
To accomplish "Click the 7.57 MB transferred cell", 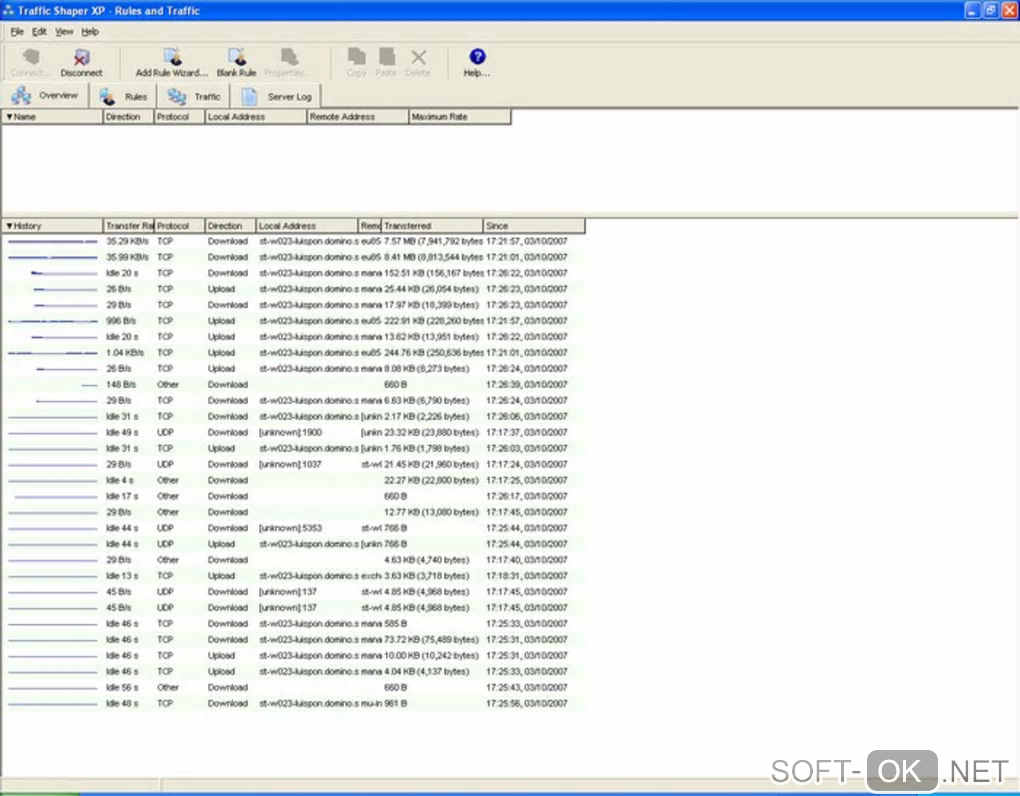I will pyautogui.click(x=433, y=241).
